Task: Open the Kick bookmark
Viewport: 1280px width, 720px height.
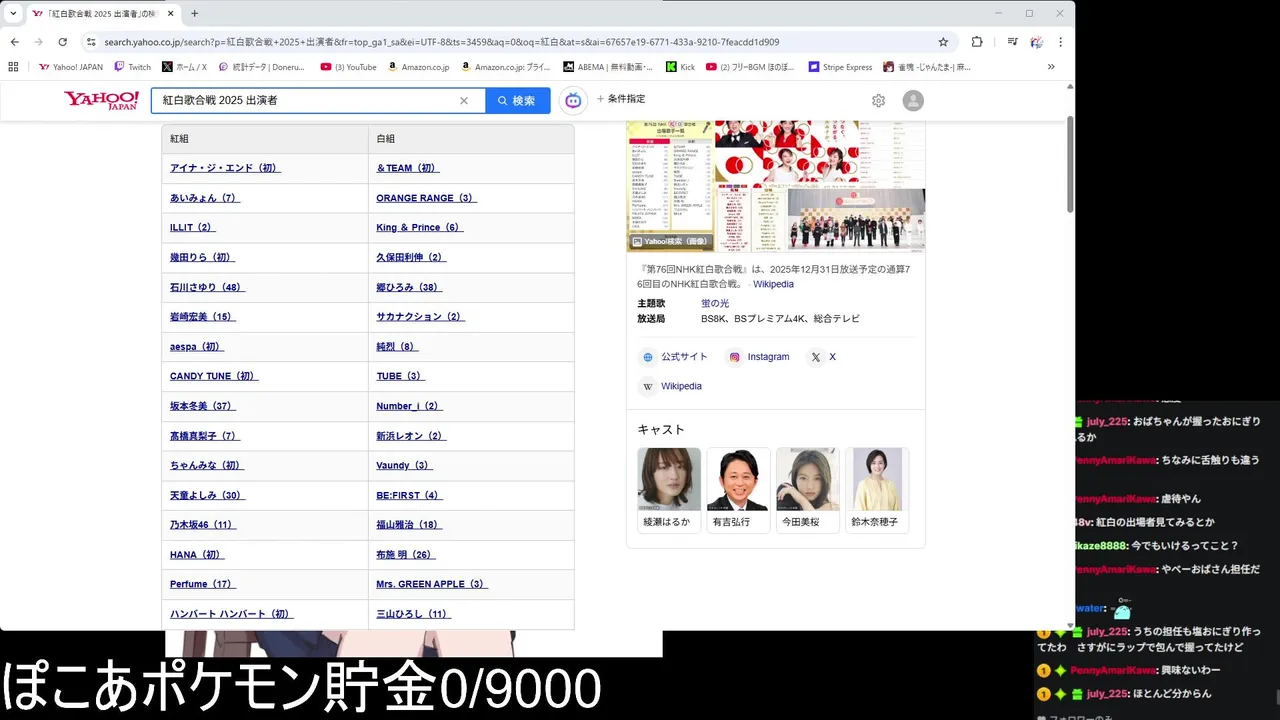Action: click(x=680, y=67)
